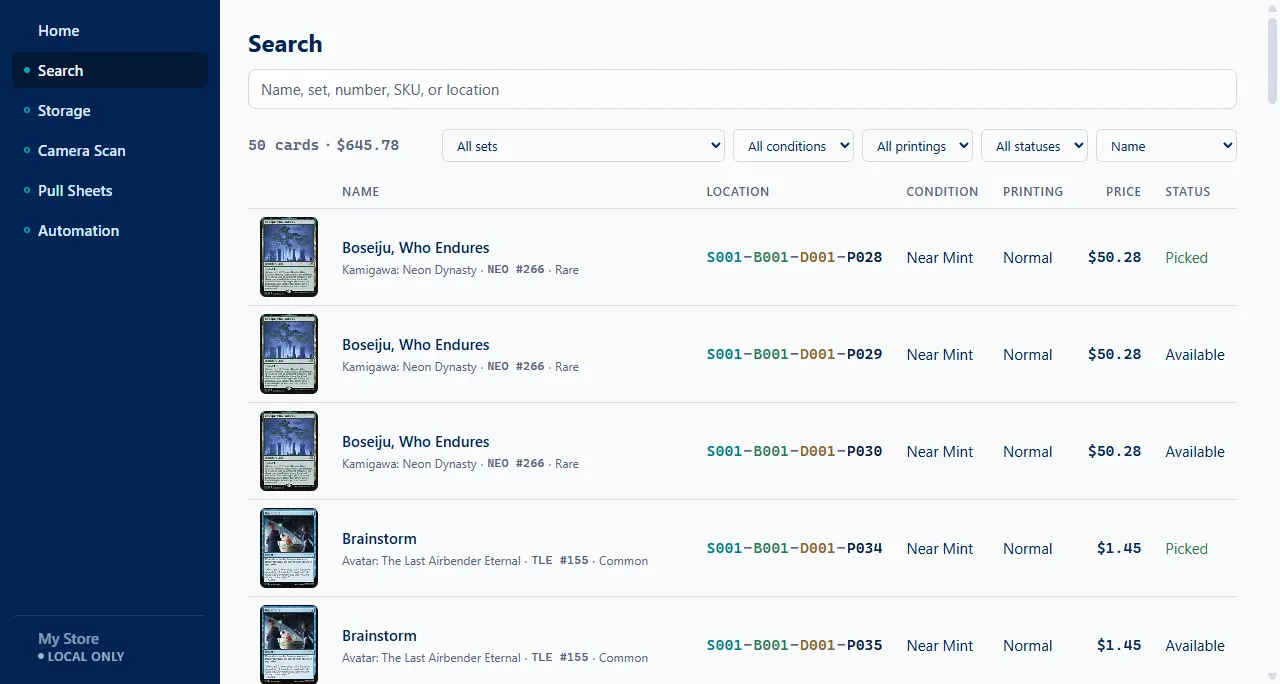1280x684 pixels.
Task: Open Automation section
Action: coord(110,231)
